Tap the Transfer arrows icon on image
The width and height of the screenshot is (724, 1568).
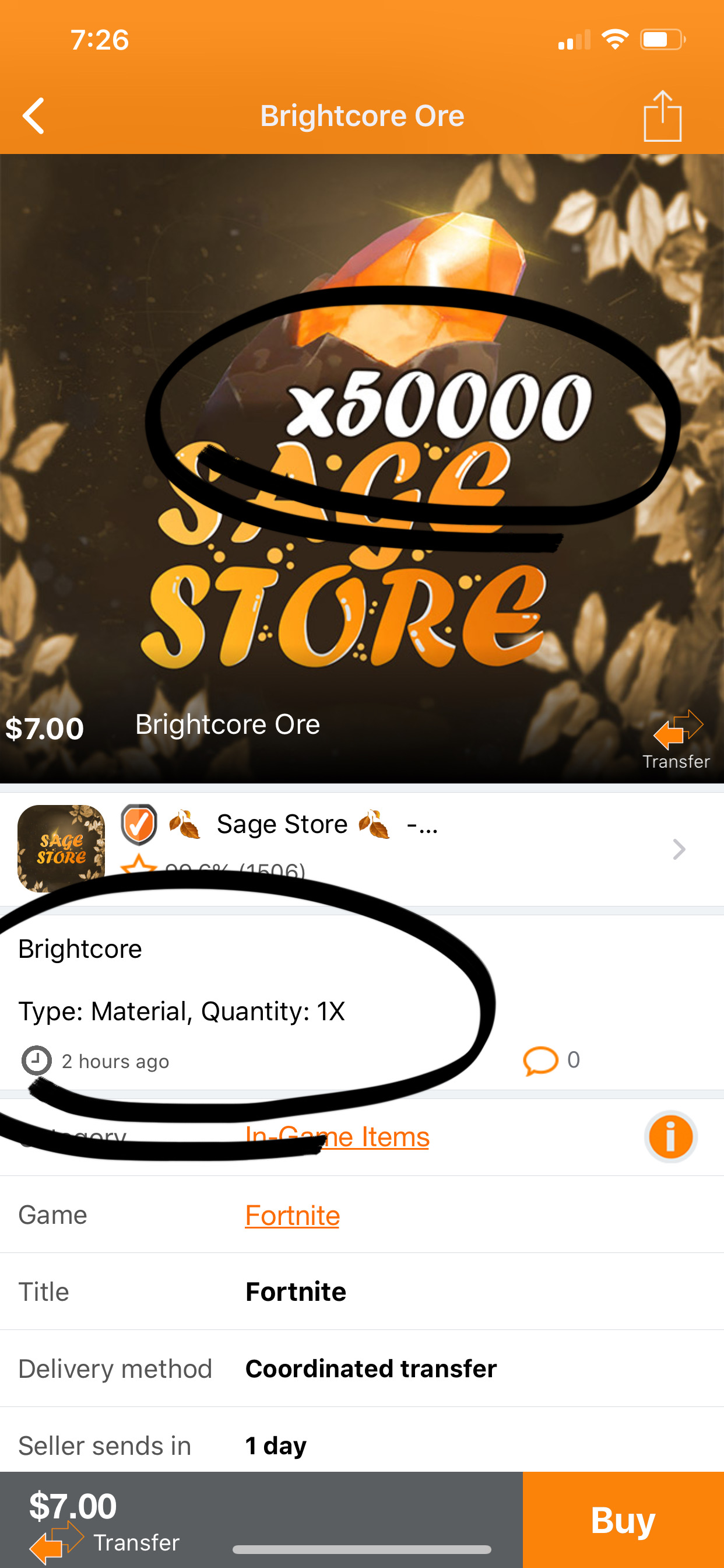click(x=678, y=729)
